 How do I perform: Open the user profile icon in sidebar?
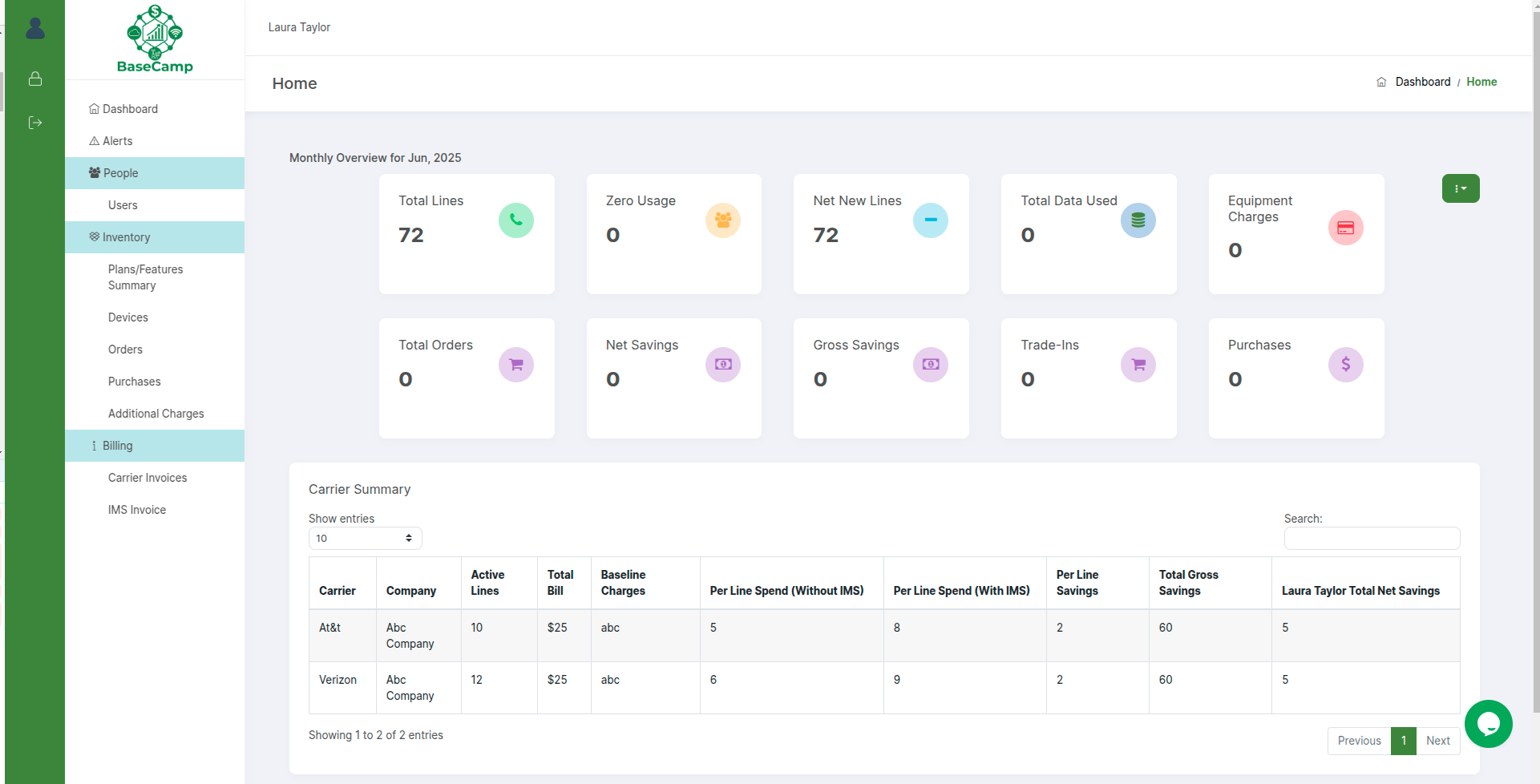[34, 28]
